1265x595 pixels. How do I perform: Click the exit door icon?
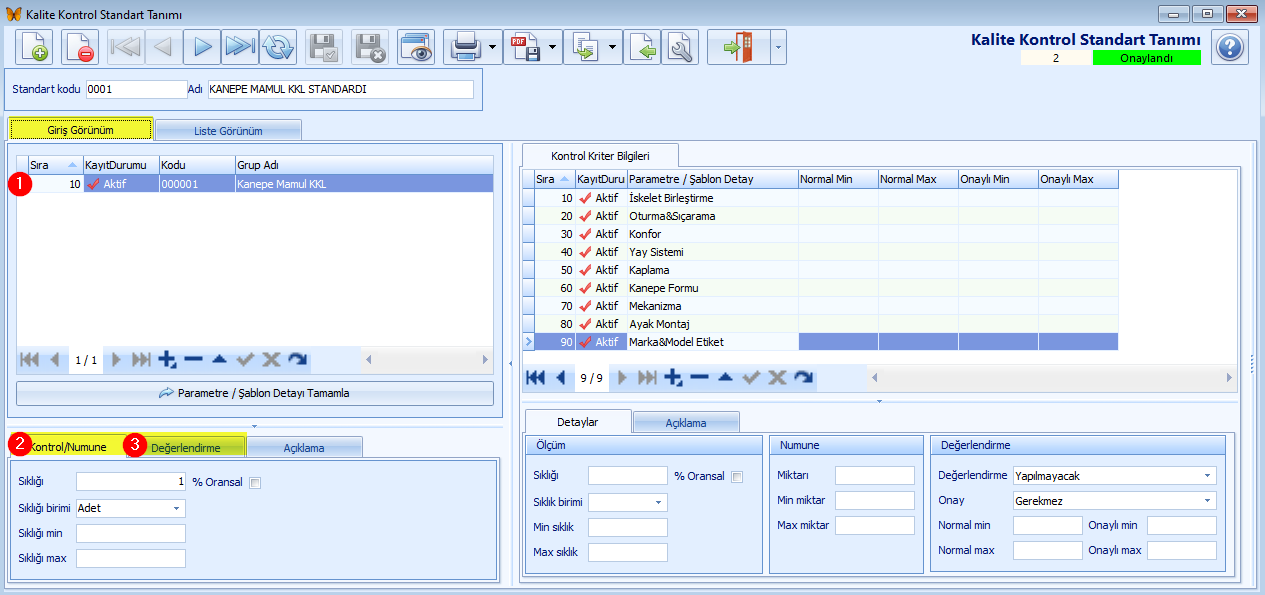(x=739, y=47)
